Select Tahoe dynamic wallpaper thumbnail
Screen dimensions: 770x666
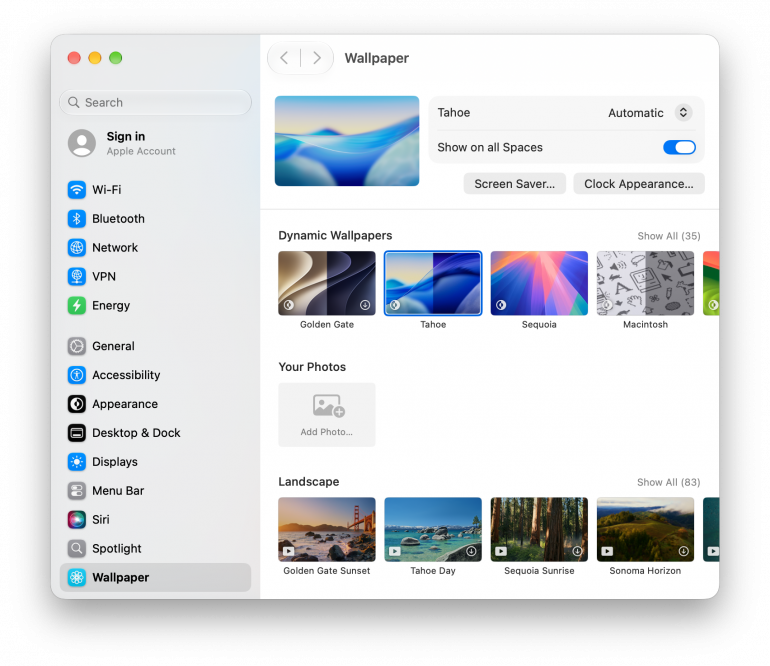[433, 283]
